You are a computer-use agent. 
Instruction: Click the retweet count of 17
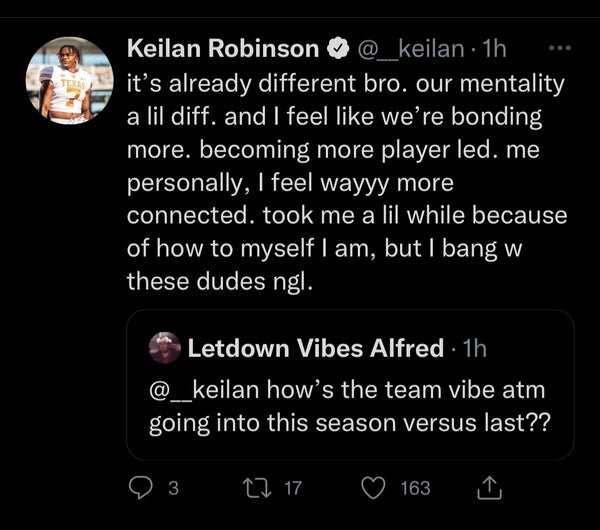coord(292,488)
